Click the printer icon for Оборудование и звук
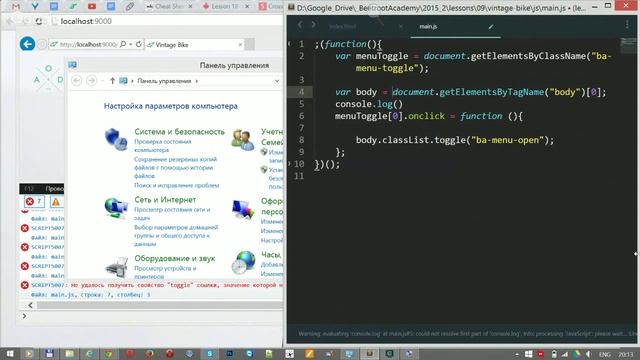Image resolution: width=640 pixels, height=360 pixels. pos(116,267)
